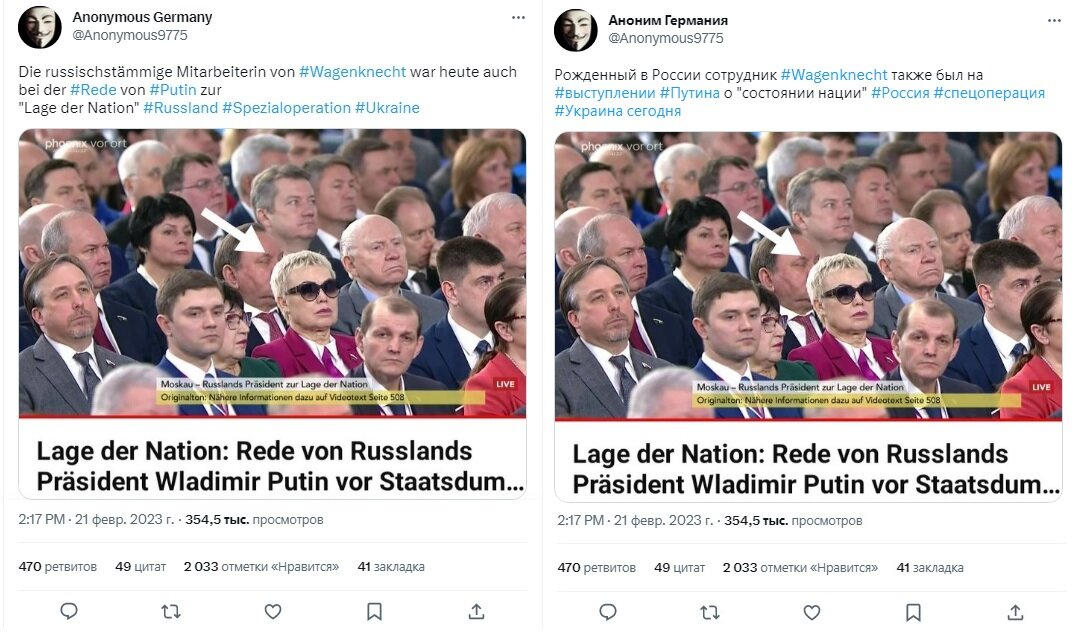
Task: Retweet the Russian-language tweet
Action: click(x=710, y=612)
